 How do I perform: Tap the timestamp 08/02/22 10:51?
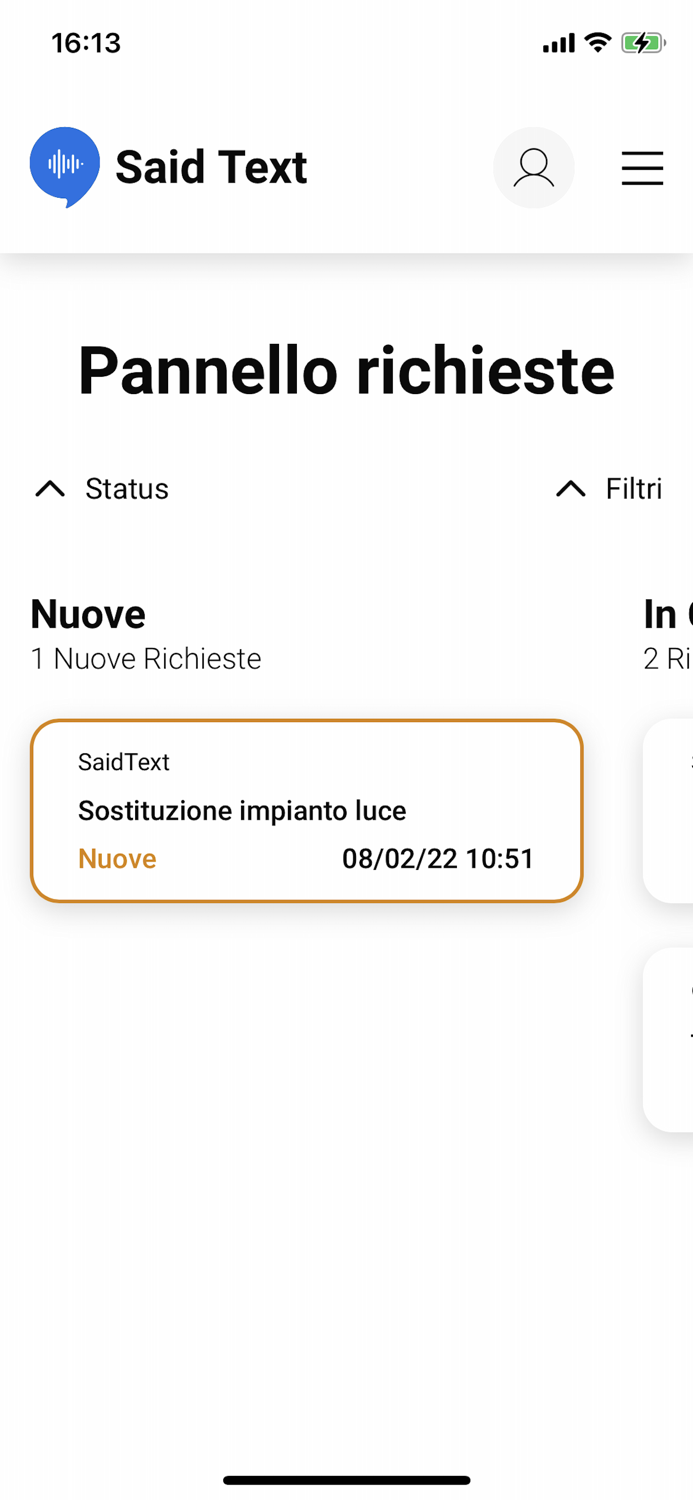438,859
